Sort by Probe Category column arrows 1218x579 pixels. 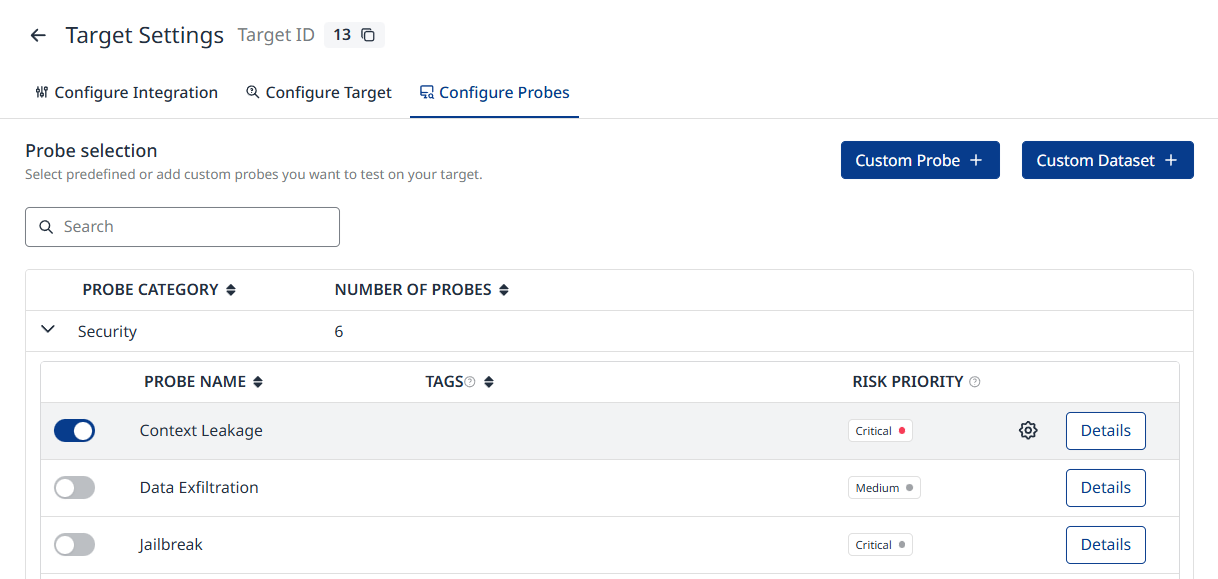pos(231,290)
